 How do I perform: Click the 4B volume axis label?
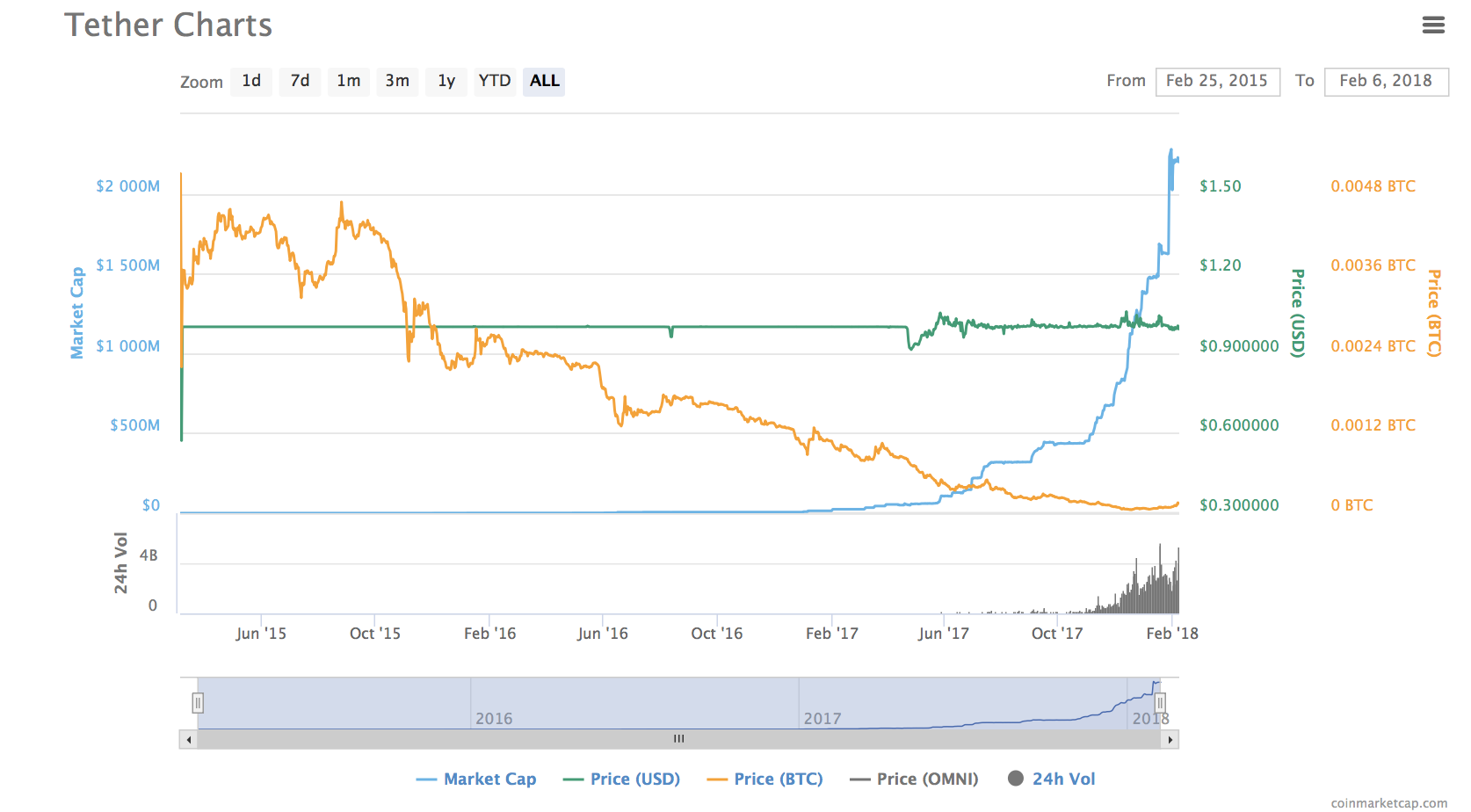[149, 555]
